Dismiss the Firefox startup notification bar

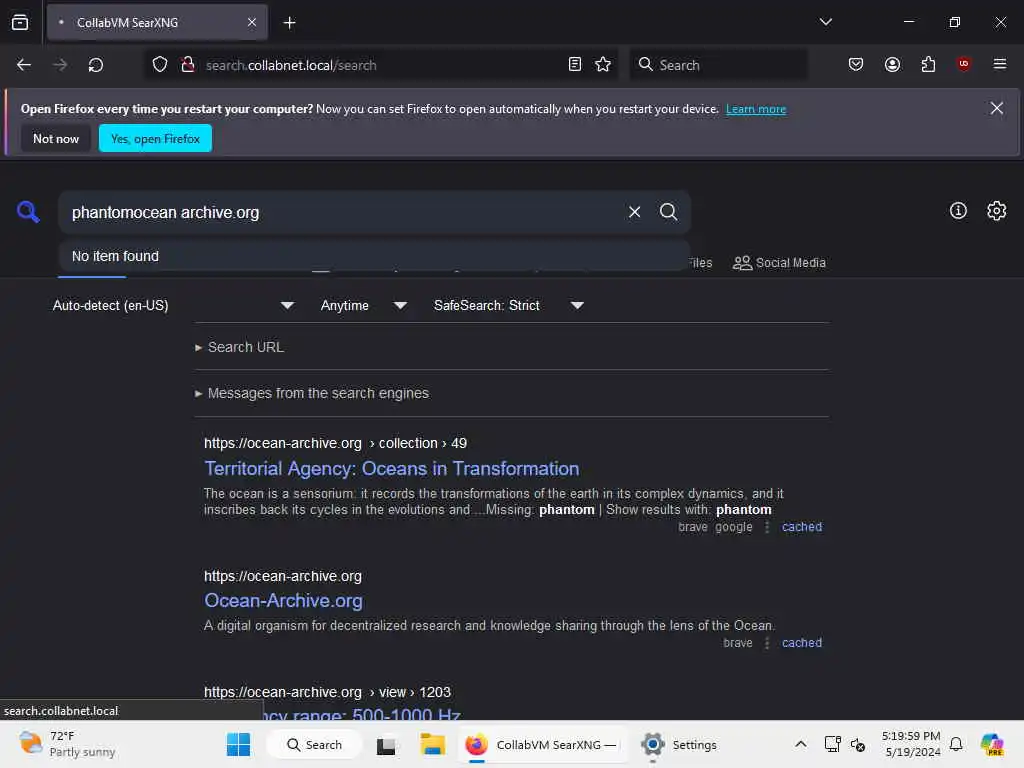[996, 108]
